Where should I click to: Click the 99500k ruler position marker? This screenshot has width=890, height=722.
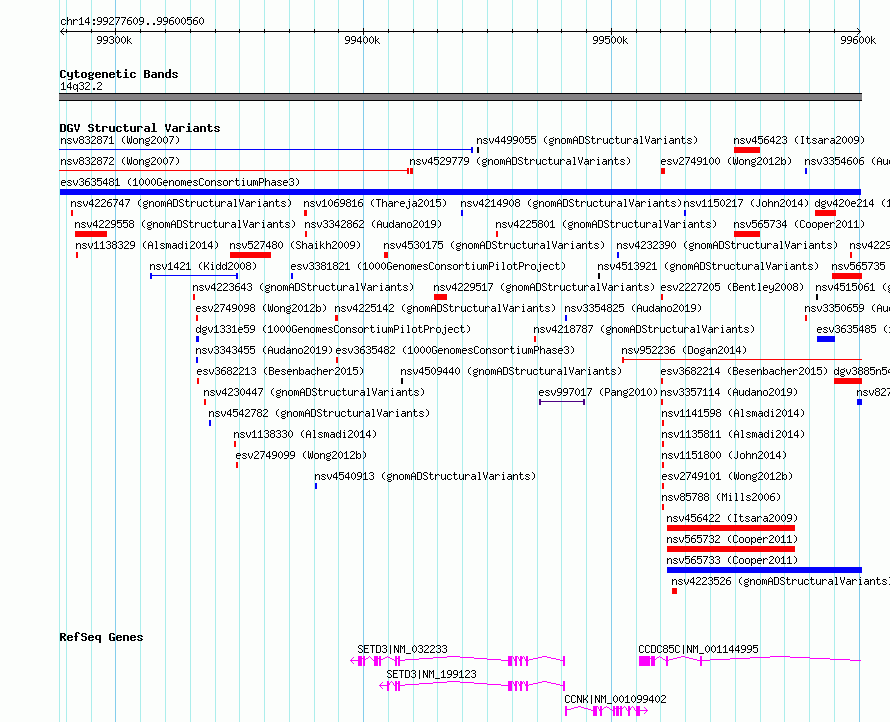click(x=610, y=40)
